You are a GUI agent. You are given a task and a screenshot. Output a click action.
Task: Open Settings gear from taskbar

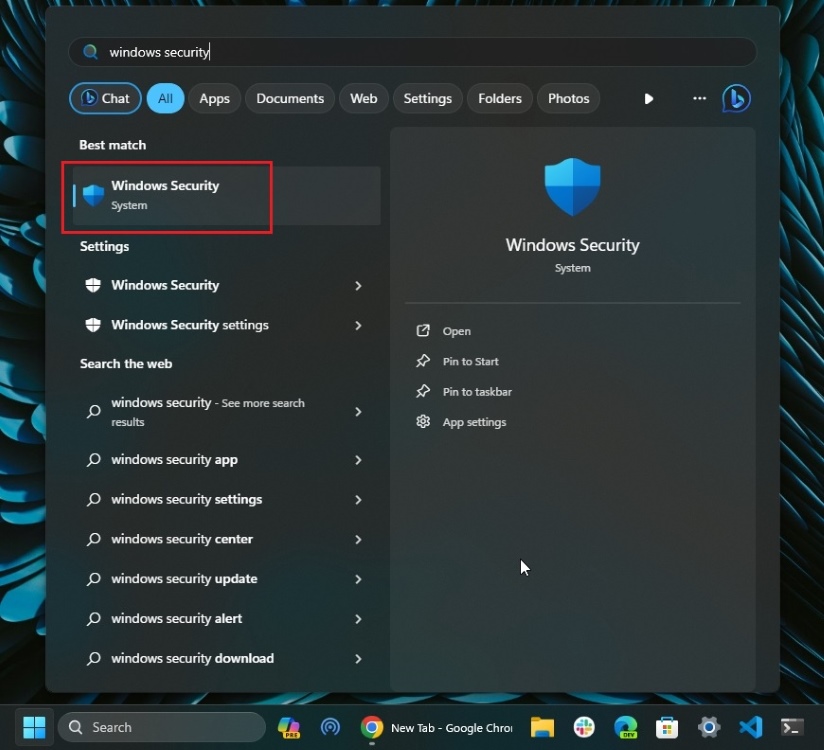click(709, 727)
